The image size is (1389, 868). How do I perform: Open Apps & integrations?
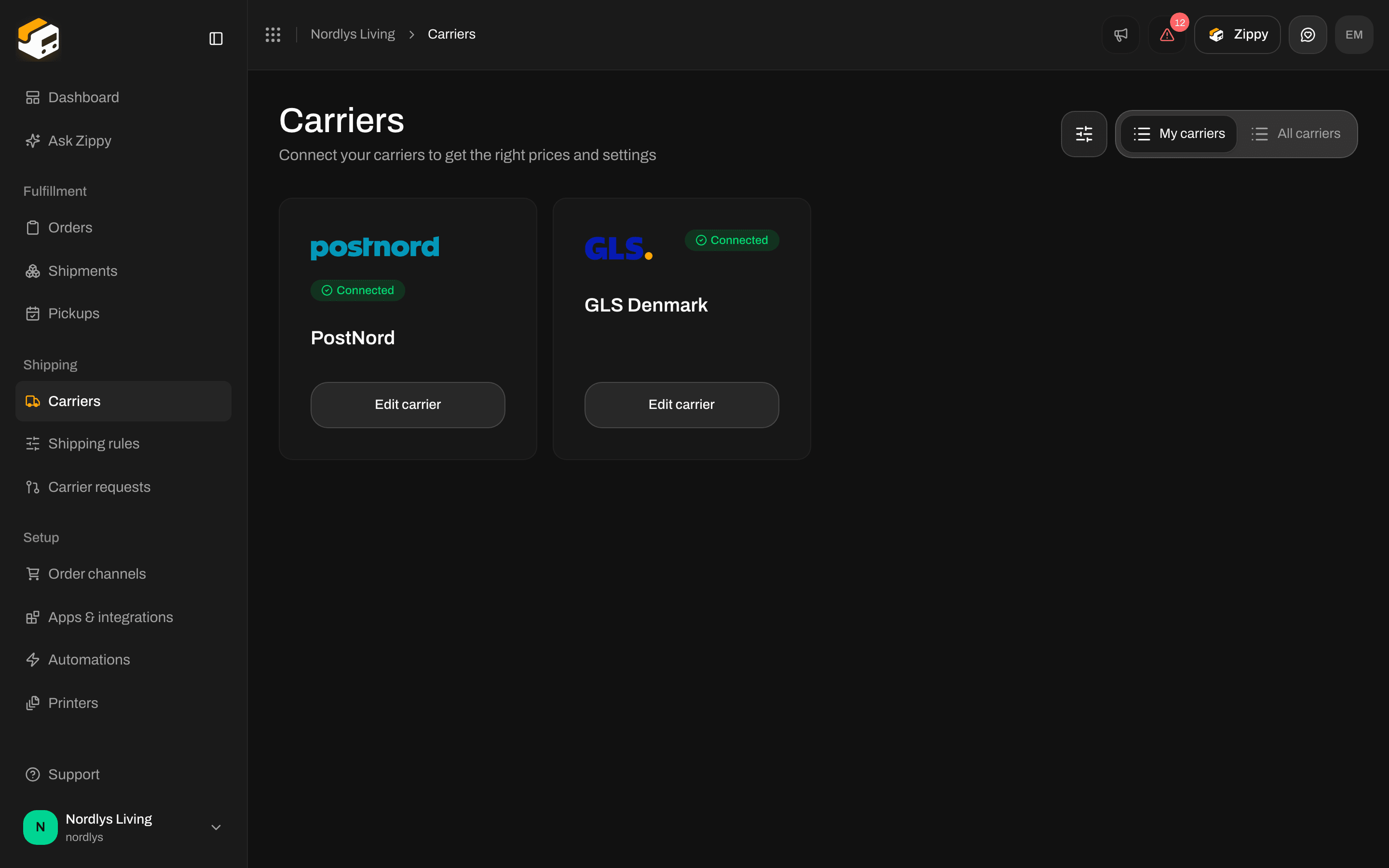[123, 617]
